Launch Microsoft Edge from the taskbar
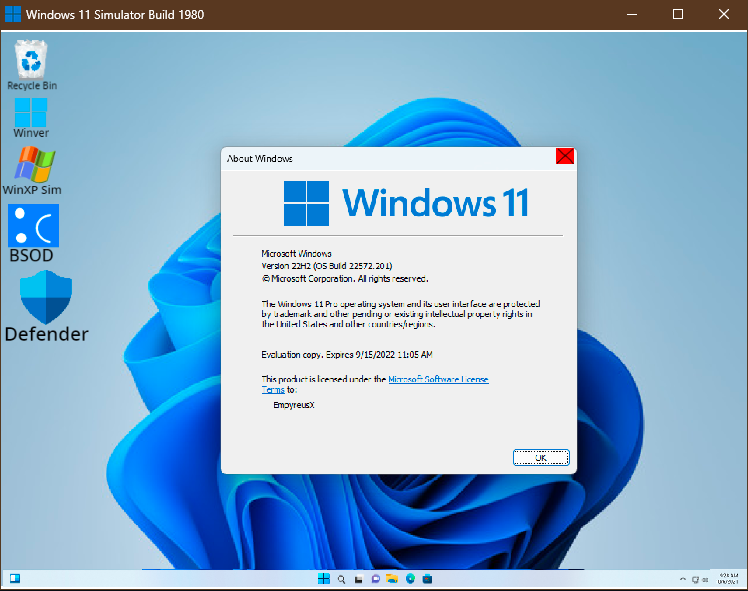The image size is (748, 591). [x=410, y=579]
